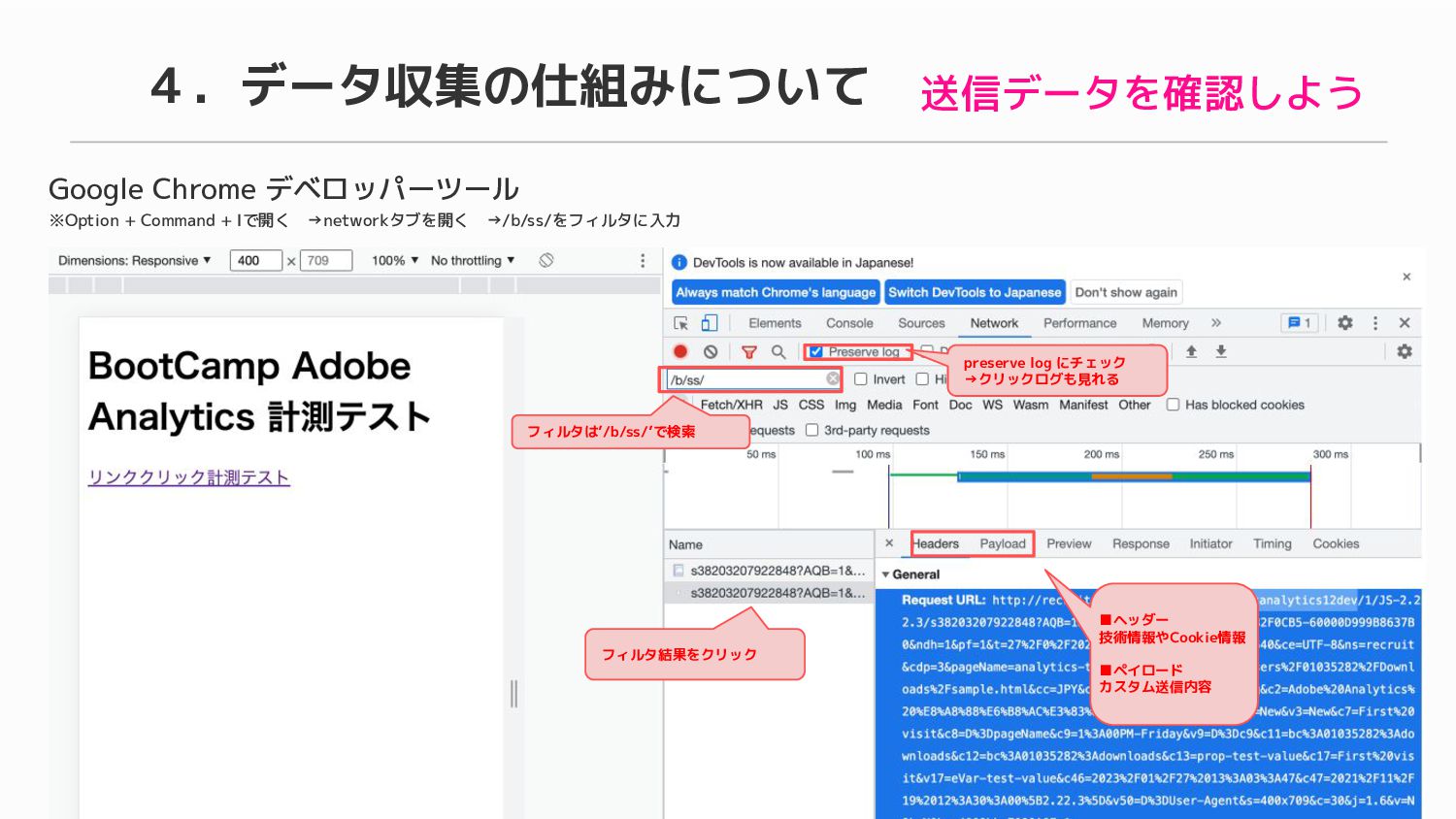The width and height of the screenshot is (1456, 819).
Task: Toggle the Preserve log checkbox
Action: coord(816,351)
